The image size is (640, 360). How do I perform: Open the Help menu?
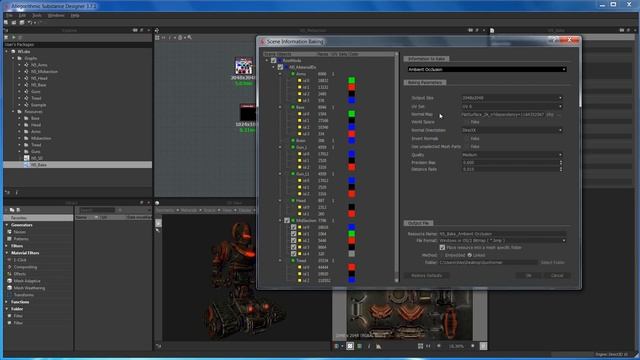pos(75,16)
